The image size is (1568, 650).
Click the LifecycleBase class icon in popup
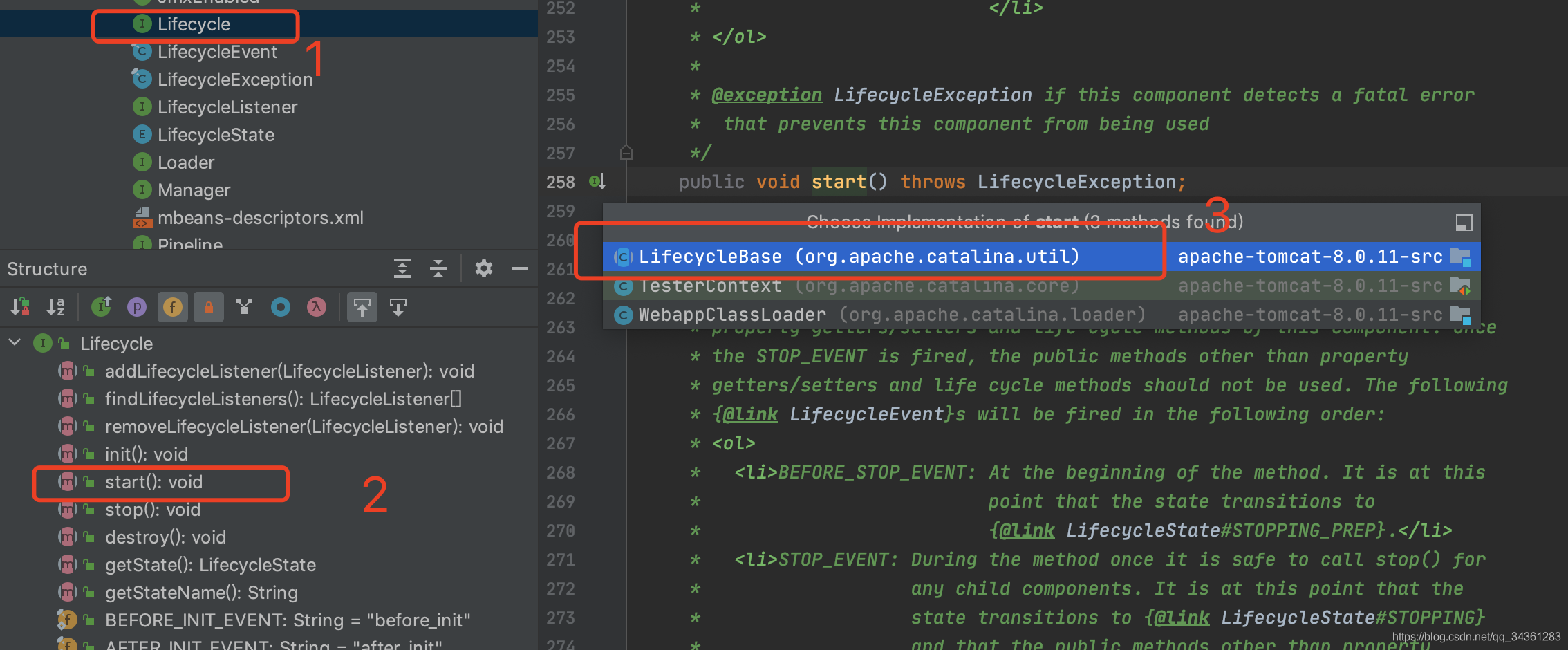(624, 257)
